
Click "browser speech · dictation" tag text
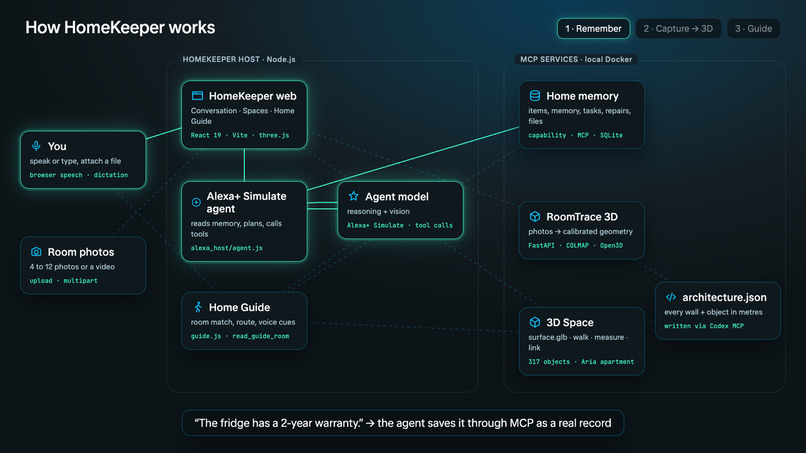pyautogui.click(x=79, y=175)
